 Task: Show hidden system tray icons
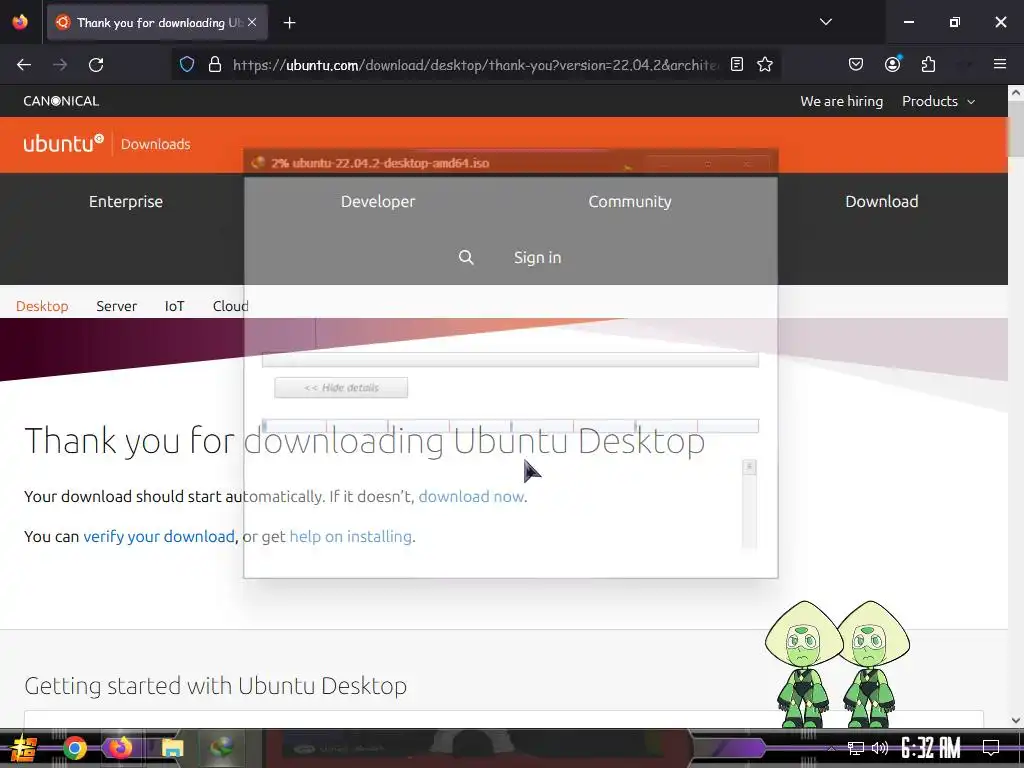tap(831, 748)
